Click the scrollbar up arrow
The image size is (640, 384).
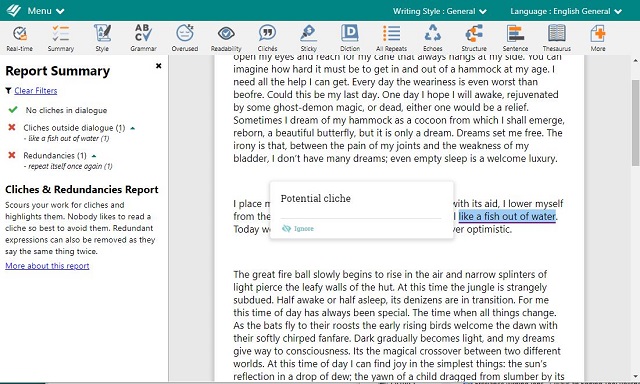(635, 61)
